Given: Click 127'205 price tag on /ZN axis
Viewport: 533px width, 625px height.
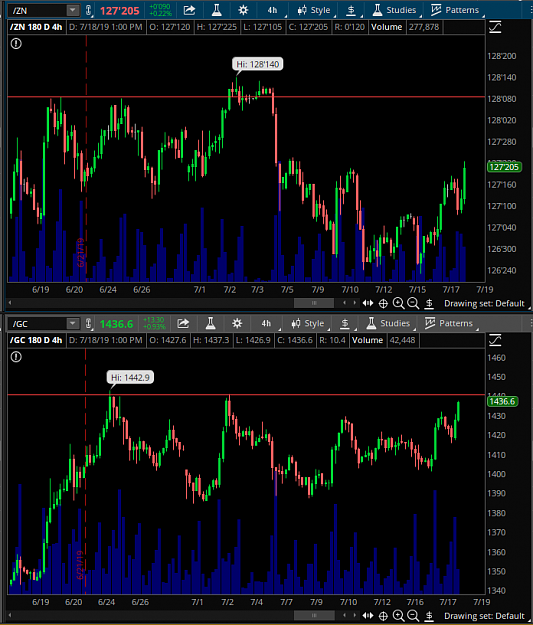Looking at the screenshot, I should [x=504, y=167].
